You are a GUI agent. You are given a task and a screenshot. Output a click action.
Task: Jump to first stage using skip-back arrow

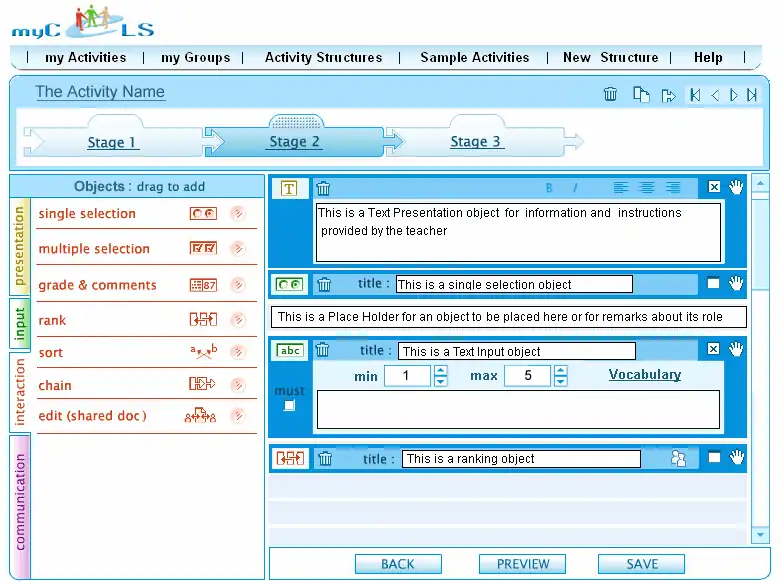tap(695, 95)
